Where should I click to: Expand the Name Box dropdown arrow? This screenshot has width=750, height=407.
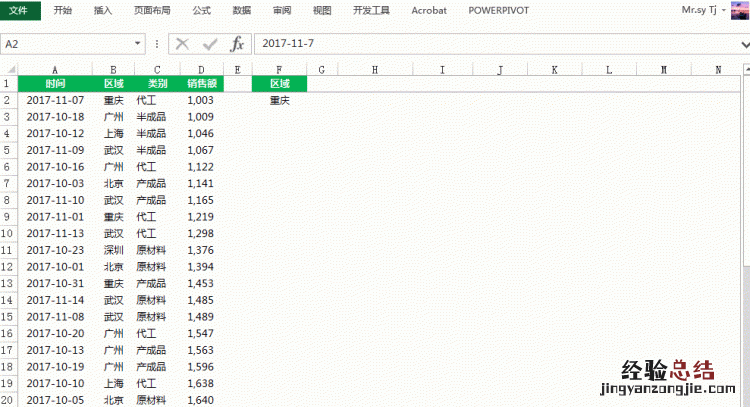click(138, 44)
